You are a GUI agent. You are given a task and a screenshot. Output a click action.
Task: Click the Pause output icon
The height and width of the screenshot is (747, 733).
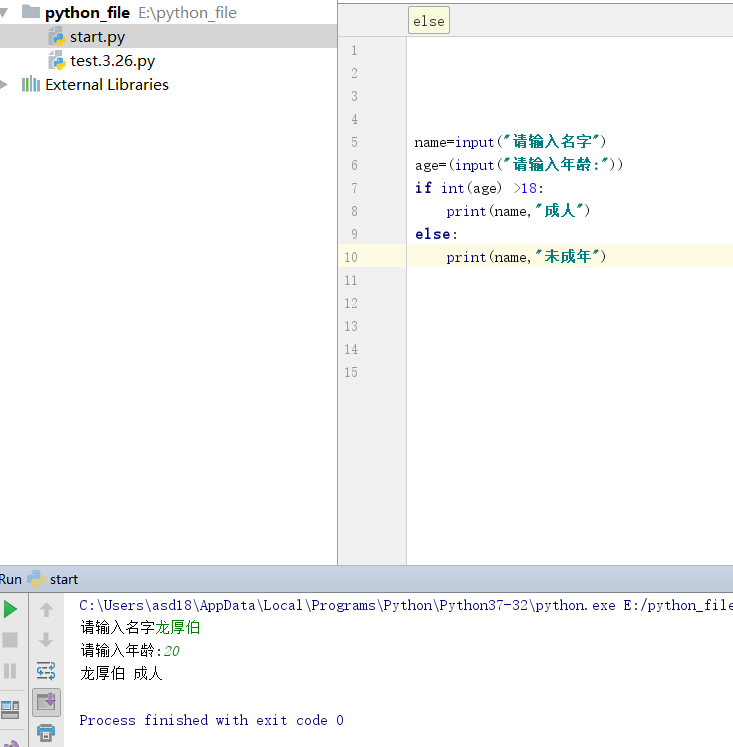tap(10, 671)
